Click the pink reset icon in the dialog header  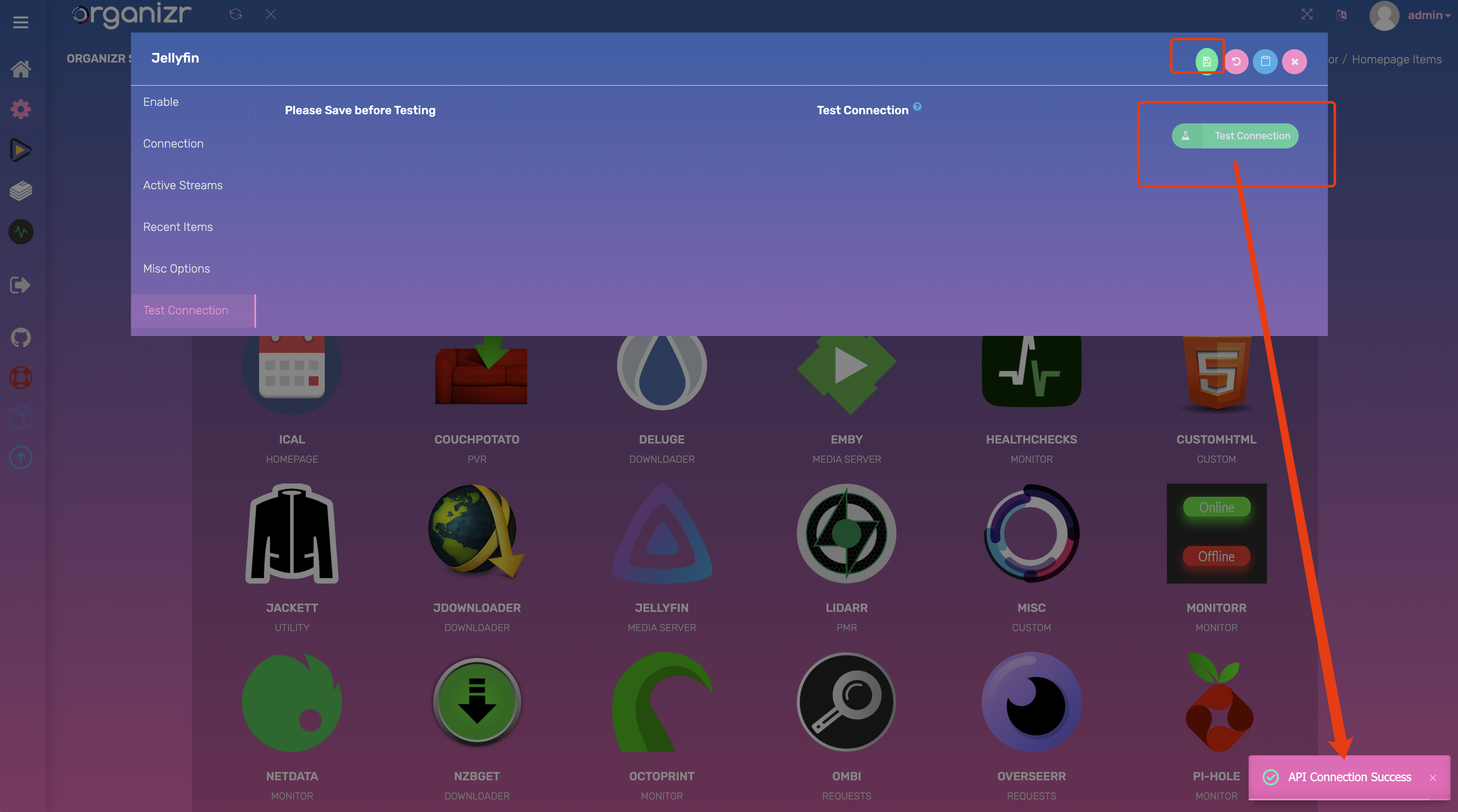click(1236, 61)
